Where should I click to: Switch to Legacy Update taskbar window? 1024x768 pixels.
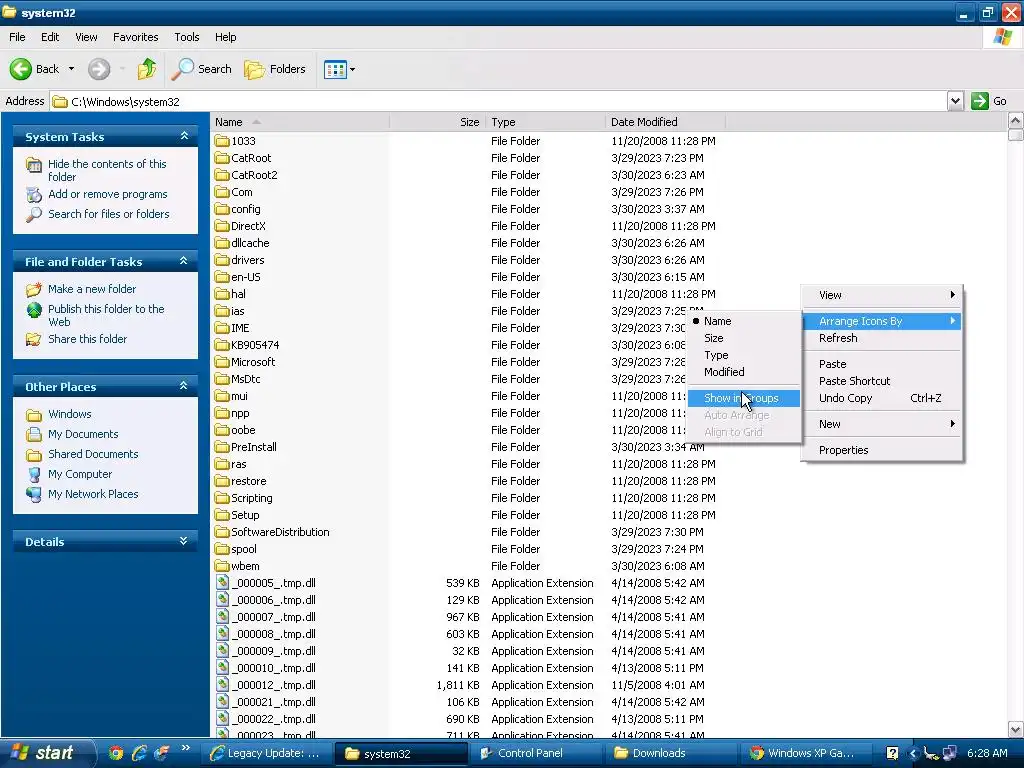coord(266,753)
